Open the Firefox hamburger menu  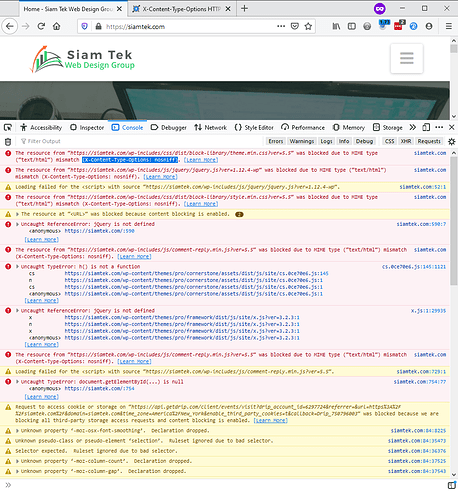pos(449,26)
